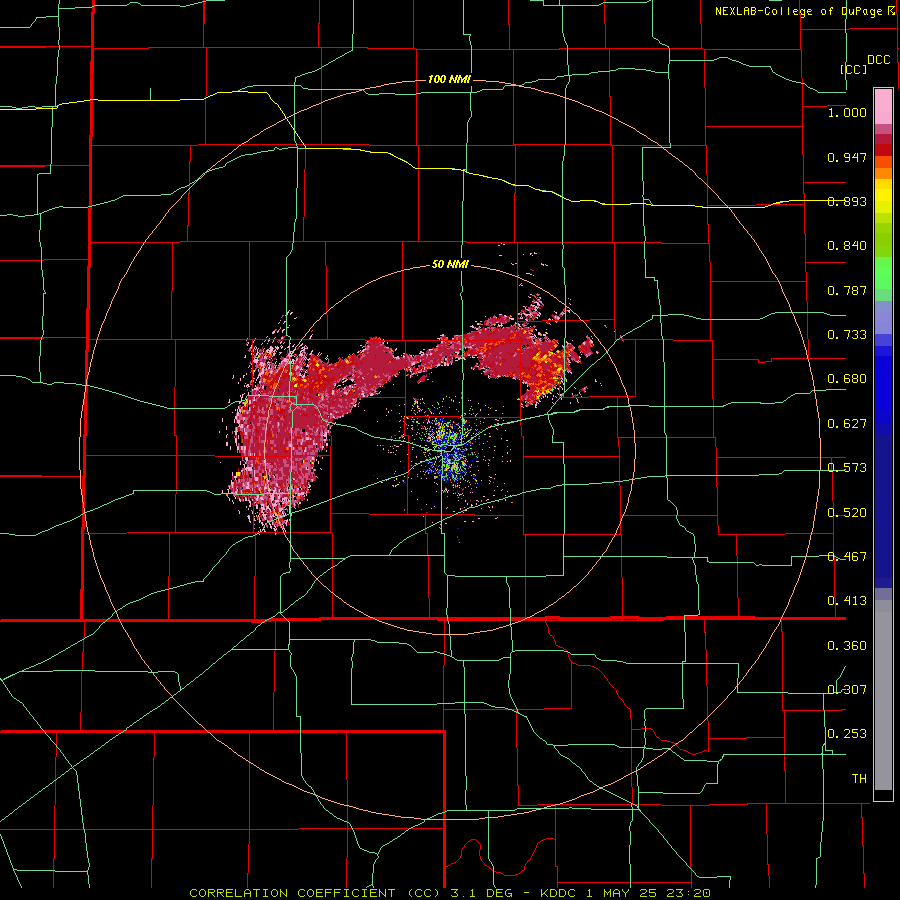Image resolution: width=900 pixels, height=900 pixels.
Task: Click the DCC label above the color scale
Action: (x=879, y=60)
